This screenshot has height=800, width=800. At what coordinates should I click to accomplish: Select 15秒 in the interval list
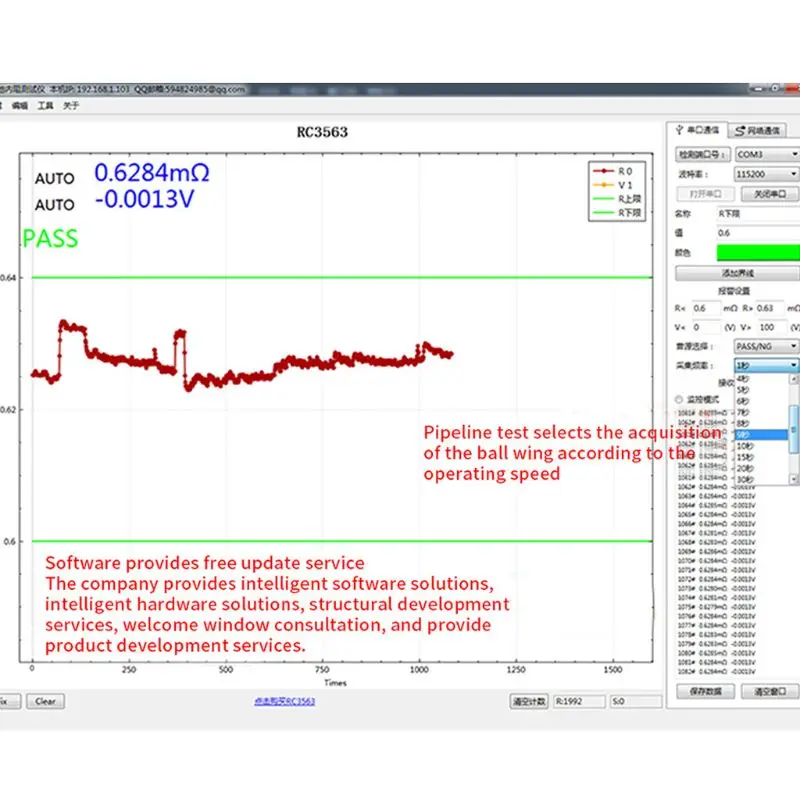[x=761, y=457]
